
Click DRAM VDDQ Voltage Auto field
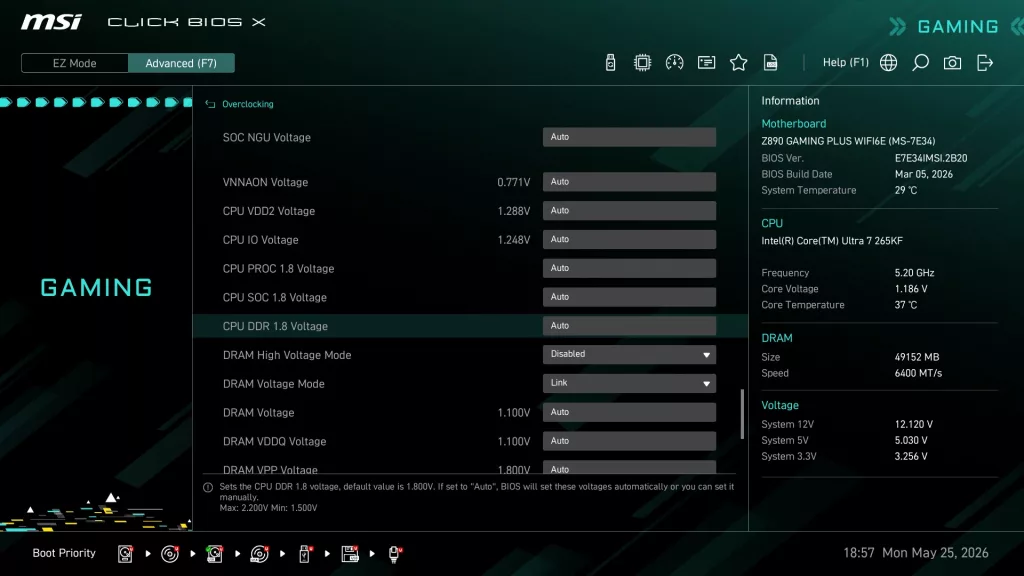[629, 441]
